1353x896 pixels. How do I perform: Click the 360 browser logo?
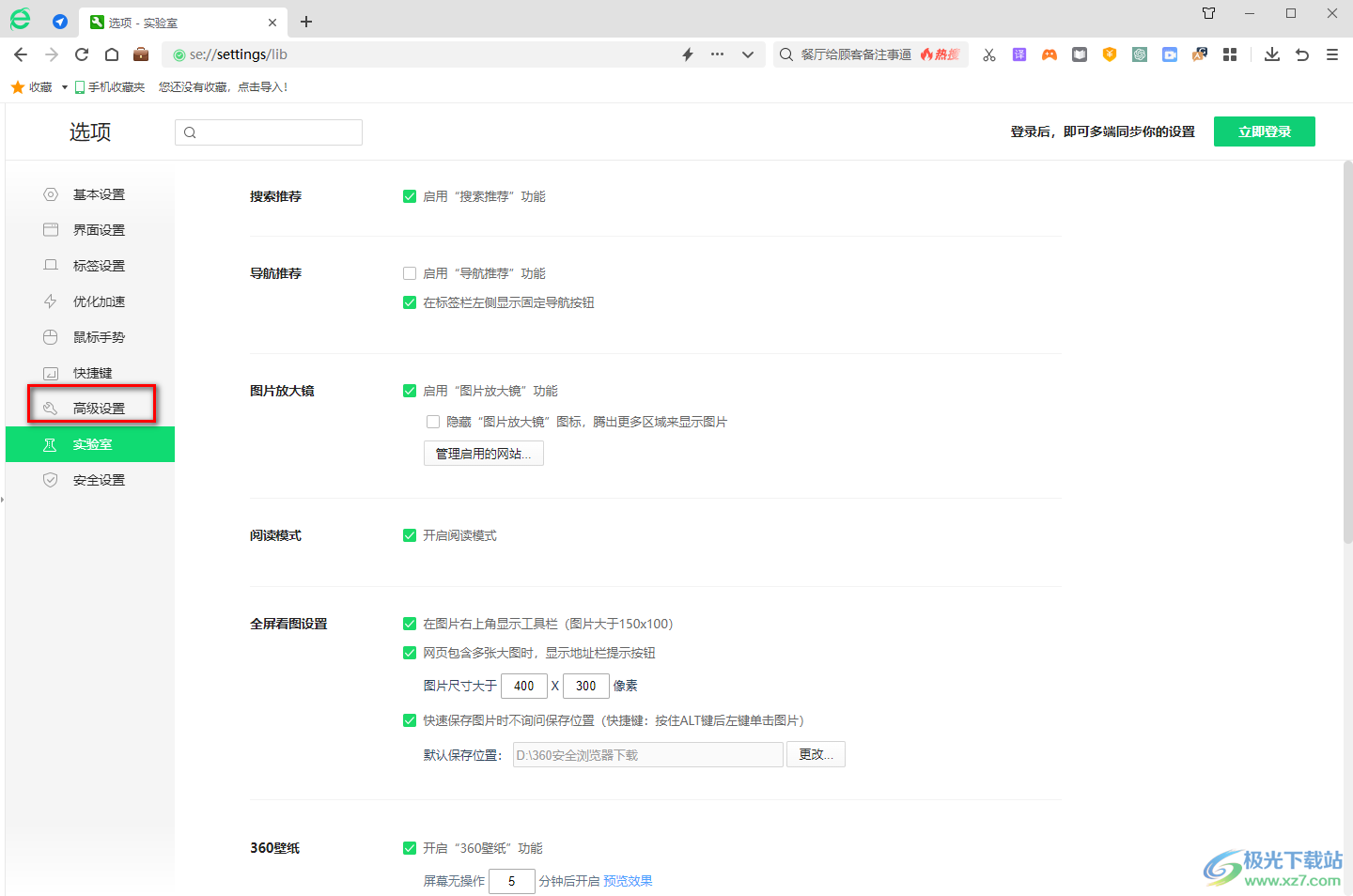pyautogui.click(x=20, y=19)
